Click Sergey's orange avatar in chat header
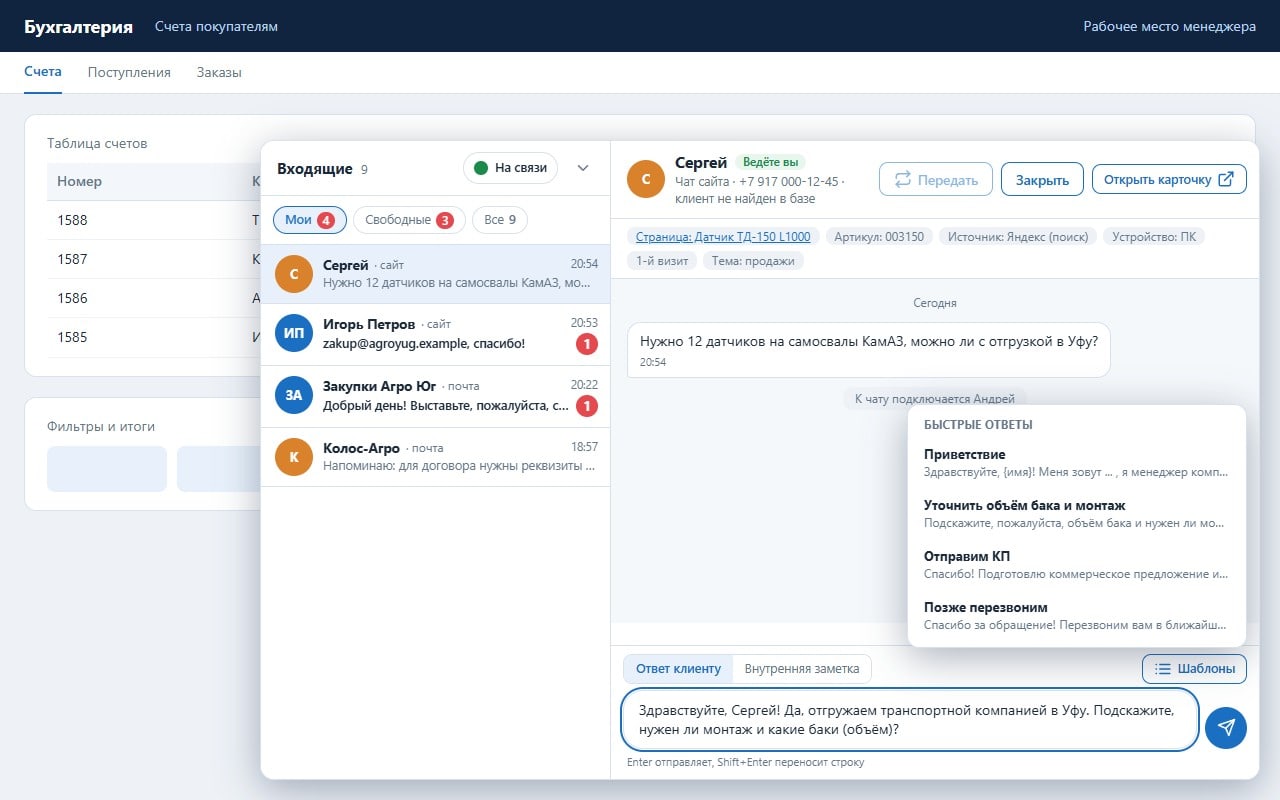This screenshot has width=1280, height=800. point(646,179)
